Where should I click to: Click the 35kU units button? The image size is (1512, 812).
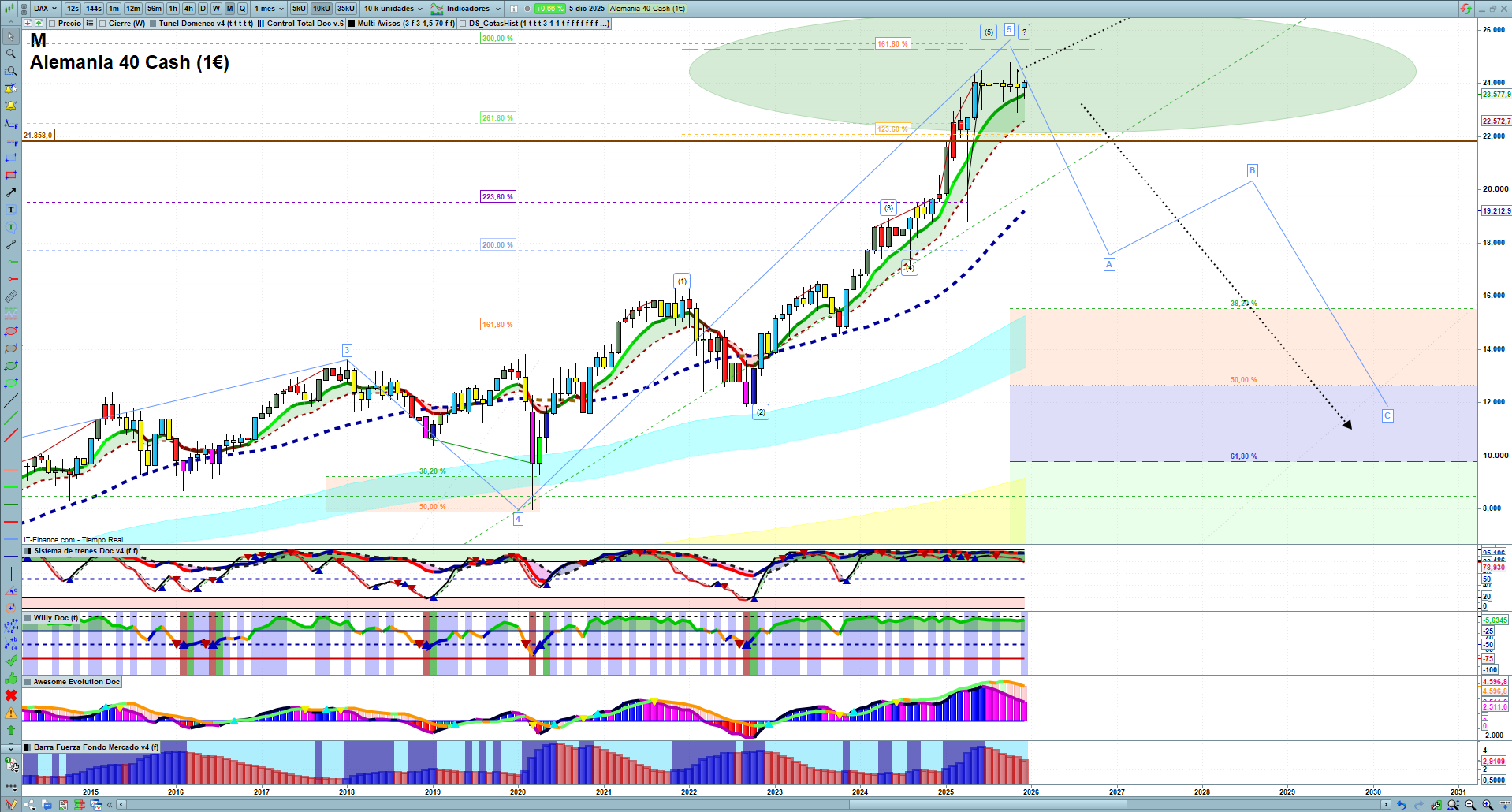click(x=346, y=9)
